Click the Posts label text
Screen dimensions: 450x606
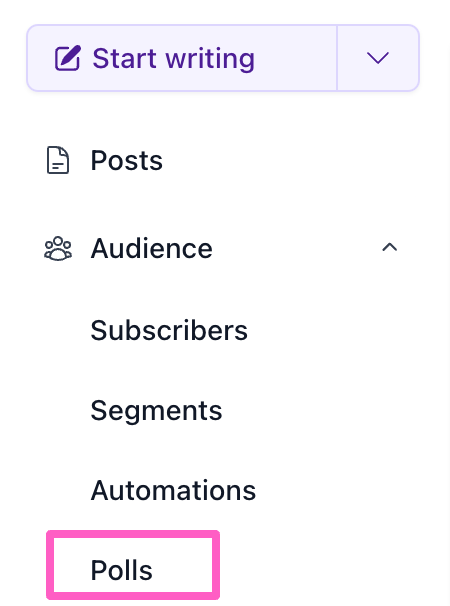pos(126,160)
